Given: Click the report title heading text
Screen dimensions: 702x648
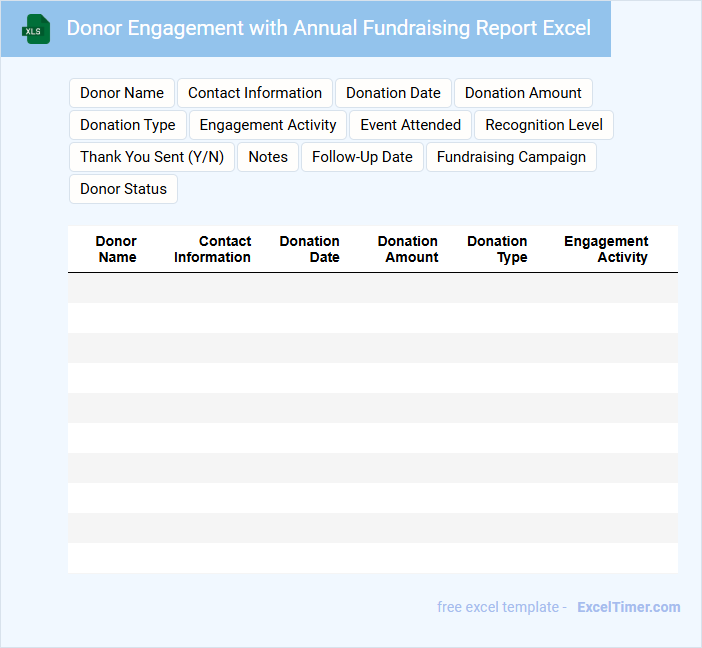Looking at the screenshot, I should tap(328, 28).
